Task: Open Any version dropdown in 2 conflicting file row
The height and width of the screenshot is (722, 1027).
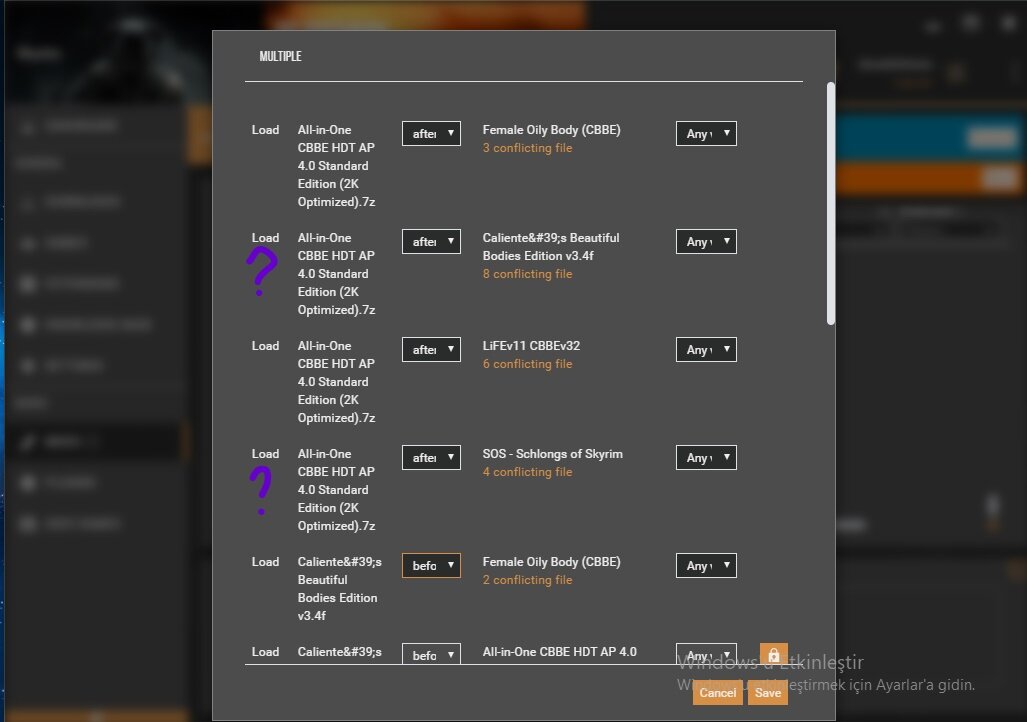Action: [706, 566]
